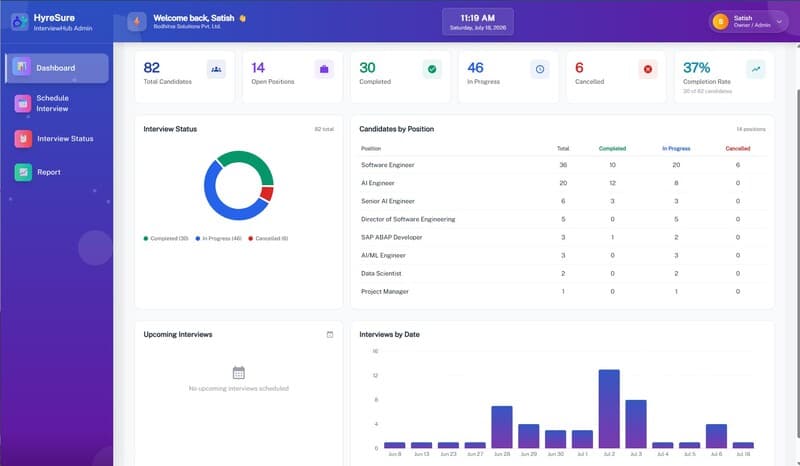Click the Satish avatar circle
The image size is (800, 466).
click(720, 21)
